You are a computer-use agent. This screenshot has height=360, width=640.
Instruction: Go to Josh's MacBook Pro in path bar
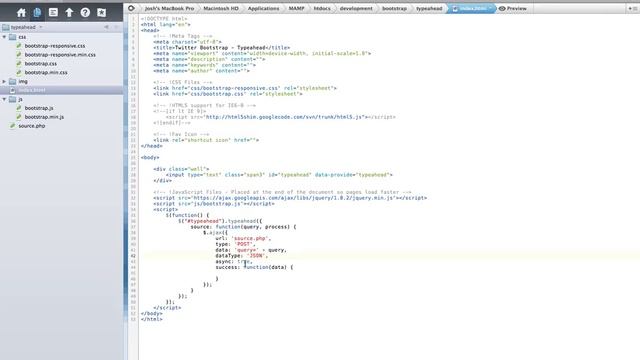[x=169, y=9]
